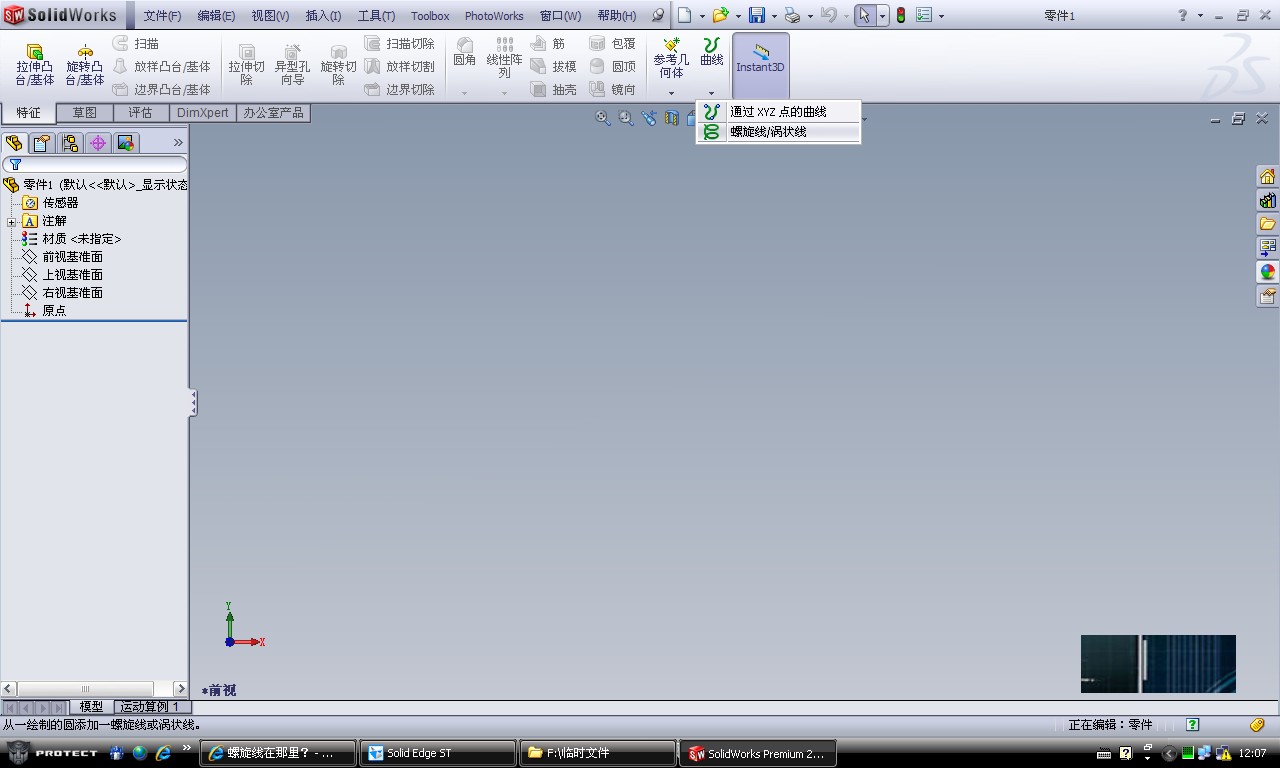Image resolution: width=1280 pixels, height=768 pixels.
Task: Switch to the 运动算例 1 bottom tab
Action: click(150, 707)
